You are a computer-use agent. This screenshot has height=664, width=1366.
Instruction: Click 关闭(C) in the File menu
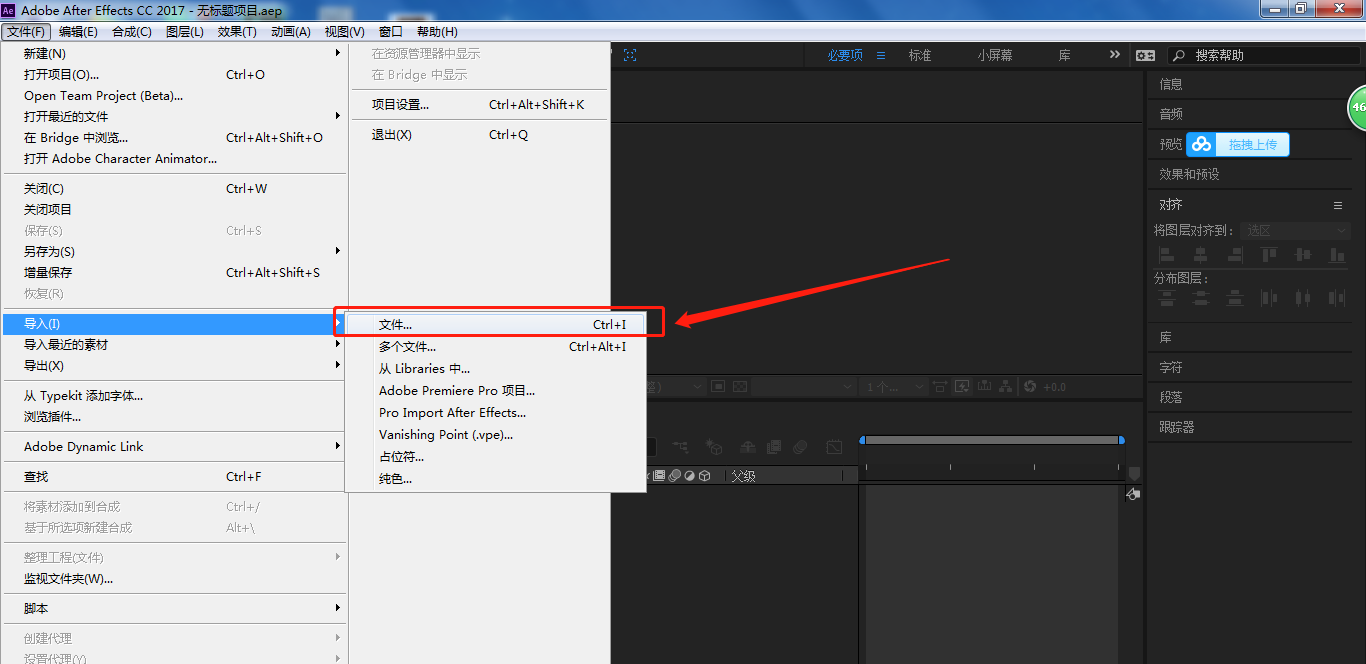(174, 189)
